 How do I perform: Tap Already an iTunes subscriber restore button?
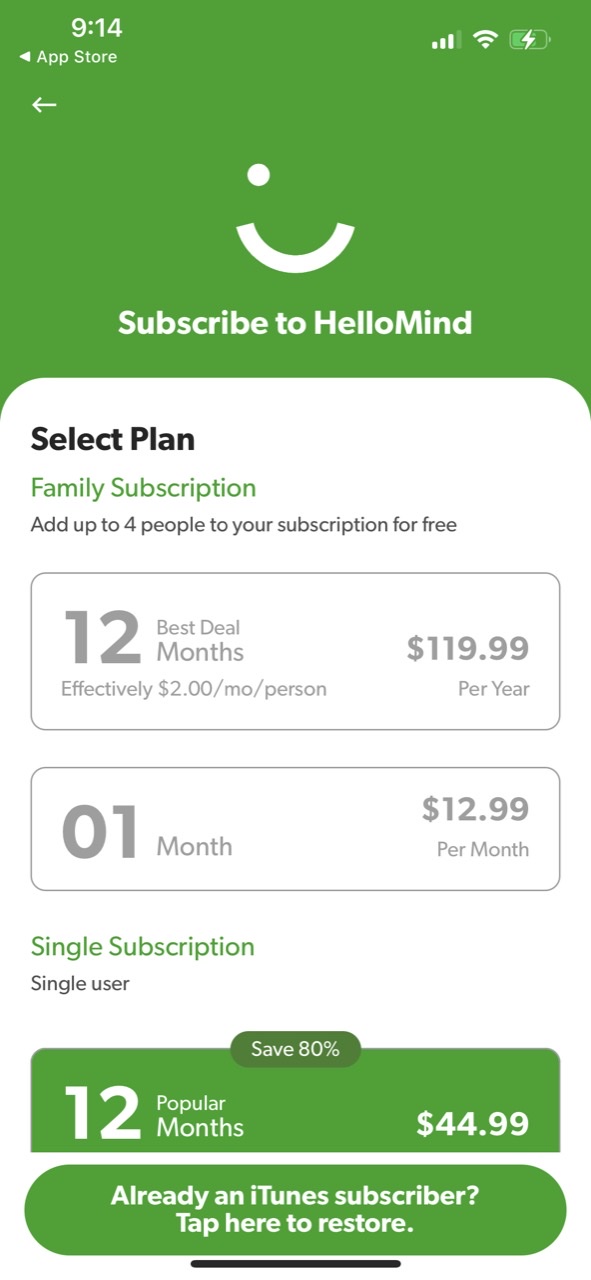click(x=295, y=1209)
